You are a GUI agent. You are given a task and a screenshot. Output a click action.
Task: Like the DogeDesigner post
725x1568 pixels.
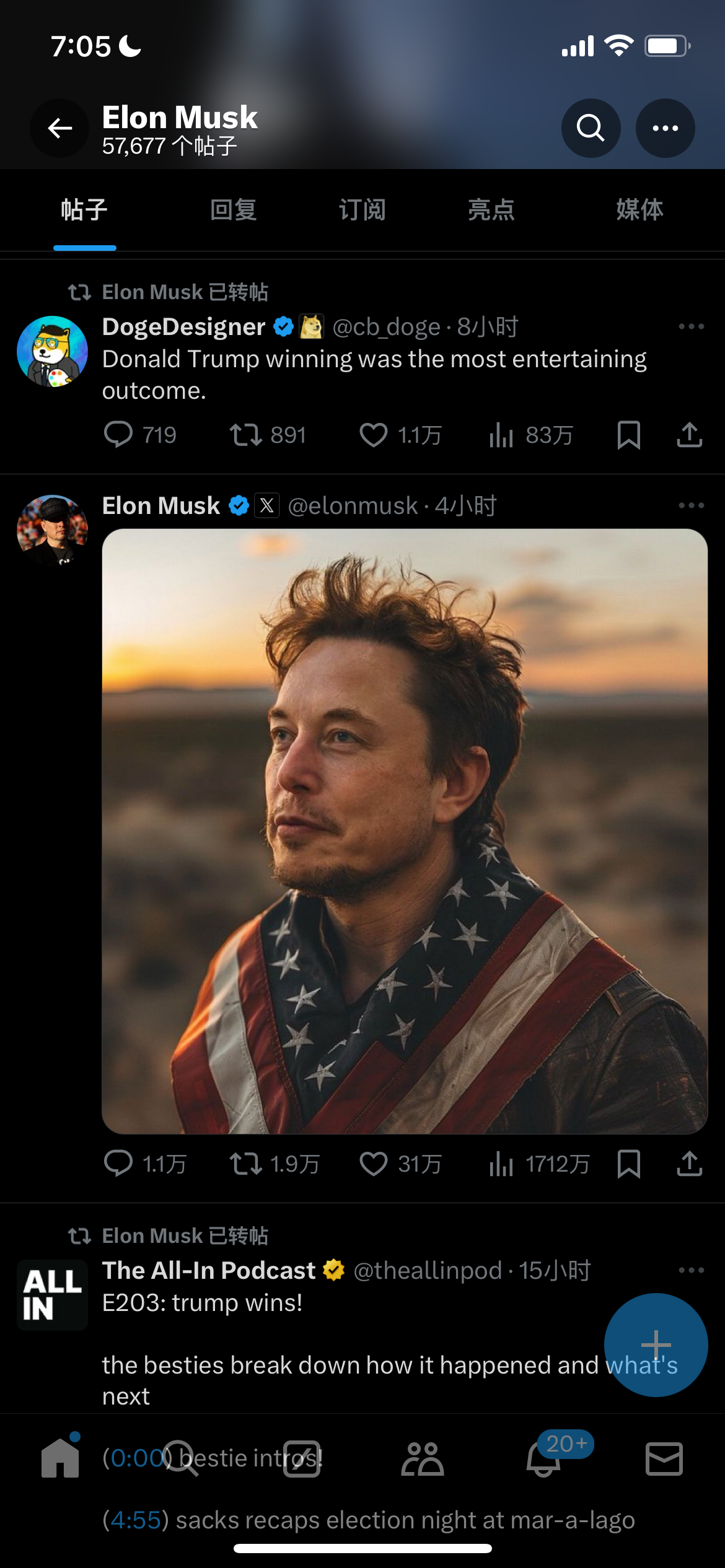point(374,435)
